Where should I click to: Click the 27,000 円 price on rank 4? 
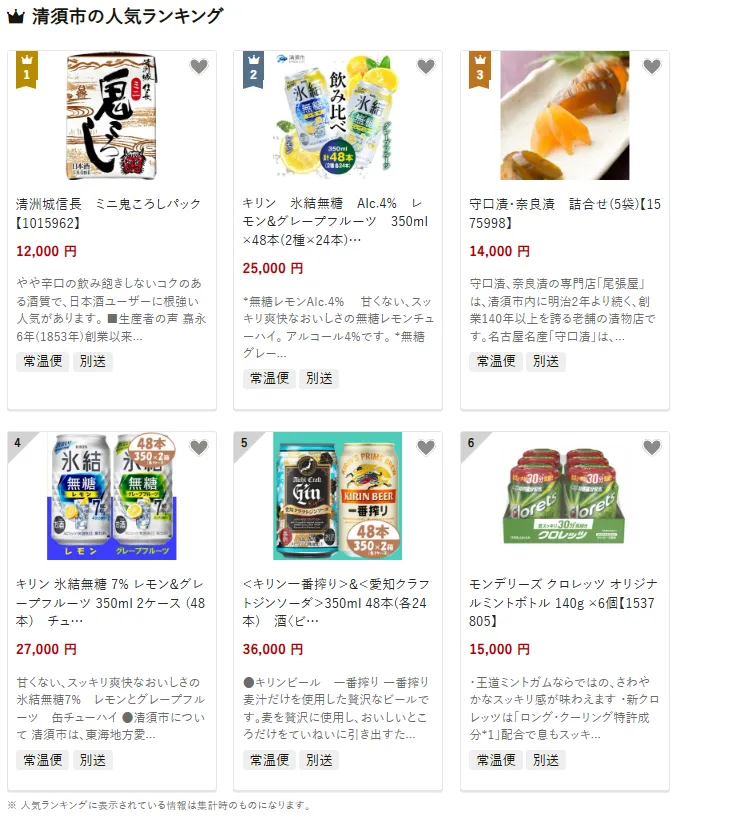pyautogui.click(x=46, y=649)
